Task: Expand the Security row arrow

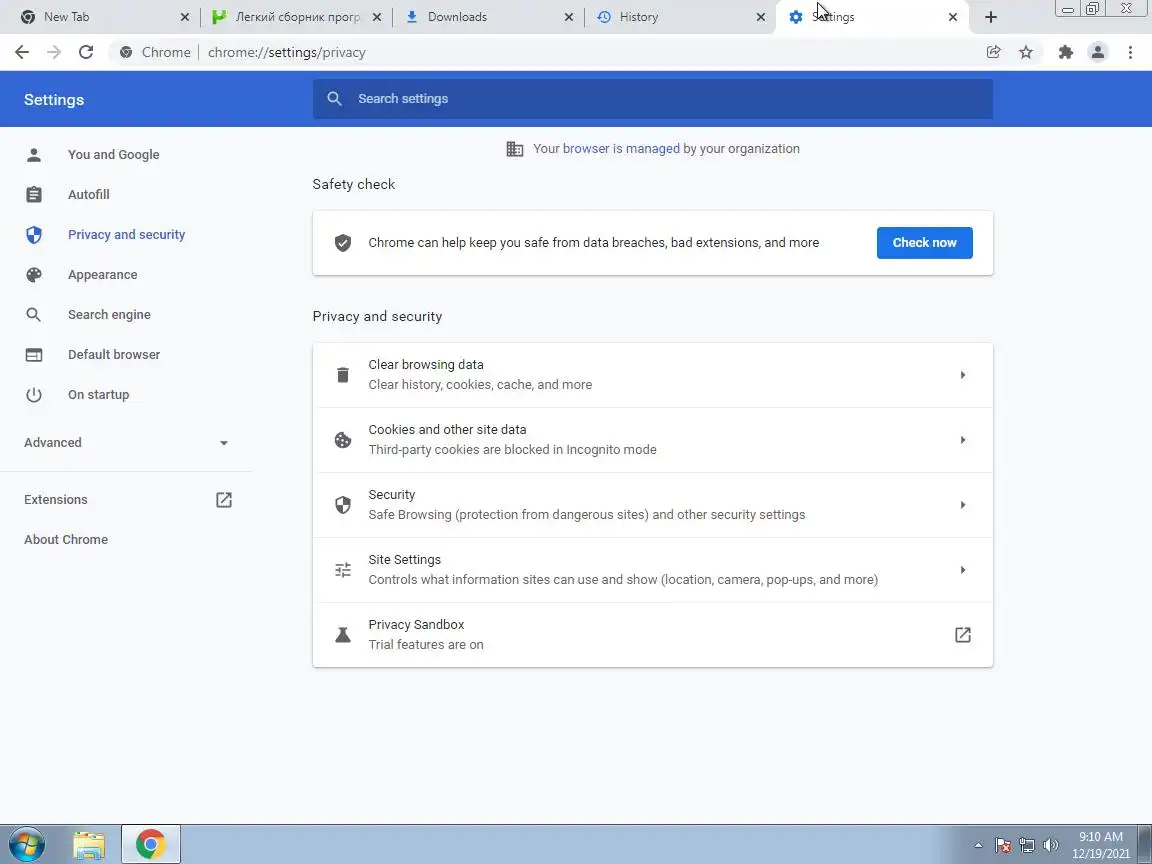Action: click(962, 505)
